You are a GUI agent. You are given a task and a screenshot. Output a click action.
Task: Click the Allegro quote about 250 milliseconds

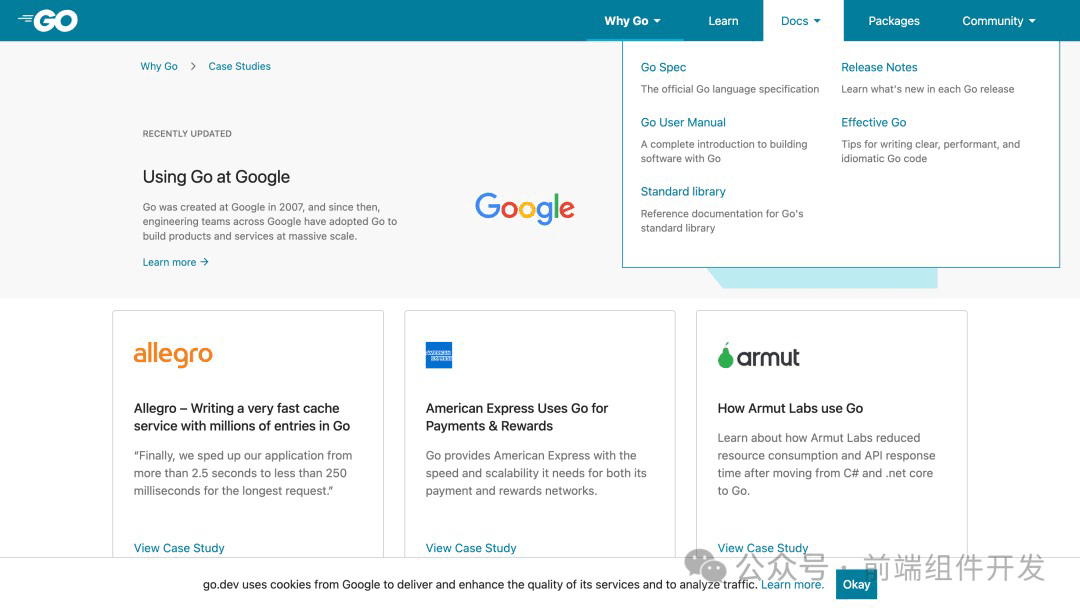[243, 473]
